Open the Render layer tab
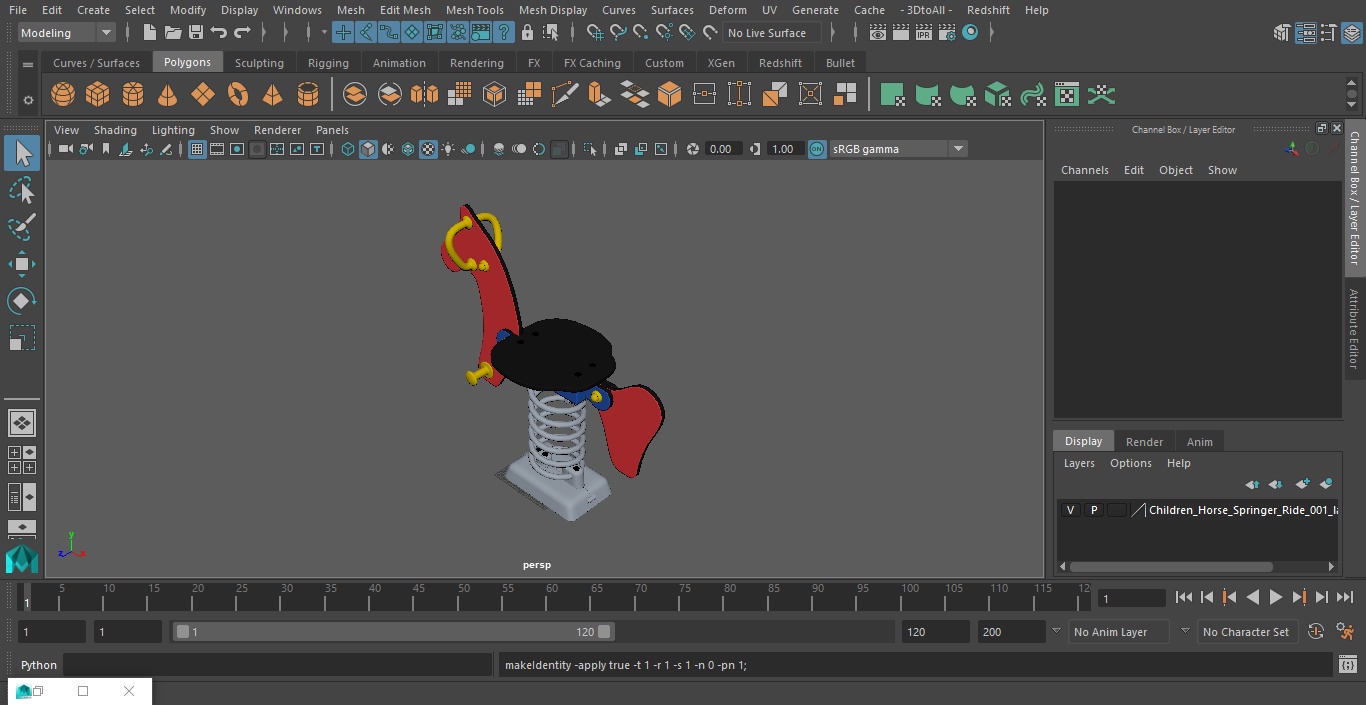 [1144, 441]
